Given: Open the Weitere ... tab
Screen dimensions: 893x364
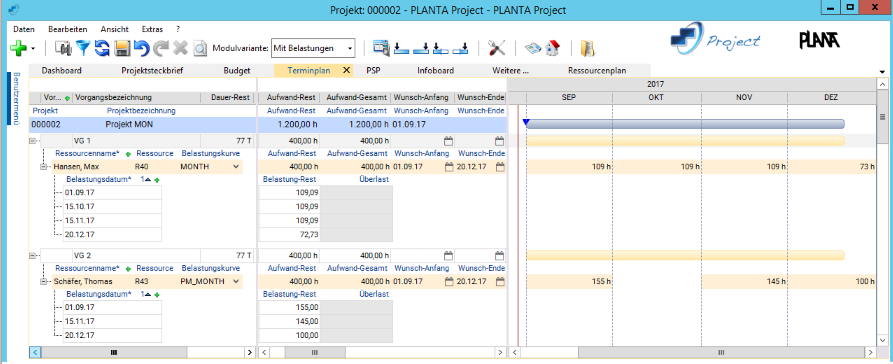Looking at the screenshot, I should (510, 71).
